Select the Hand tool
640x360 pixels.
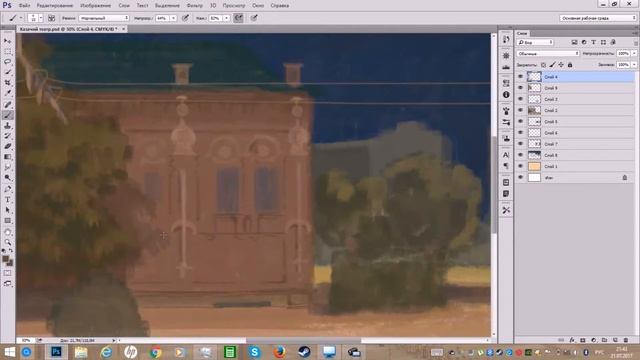pyautogui.click(x=7, y=231)
